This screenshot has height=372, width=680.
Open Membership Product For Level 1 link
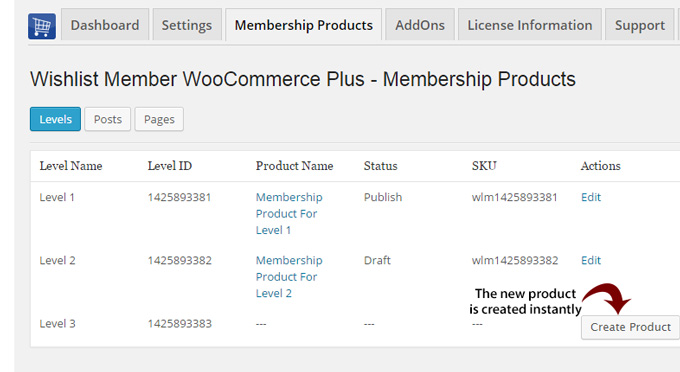tap(289, 214)
